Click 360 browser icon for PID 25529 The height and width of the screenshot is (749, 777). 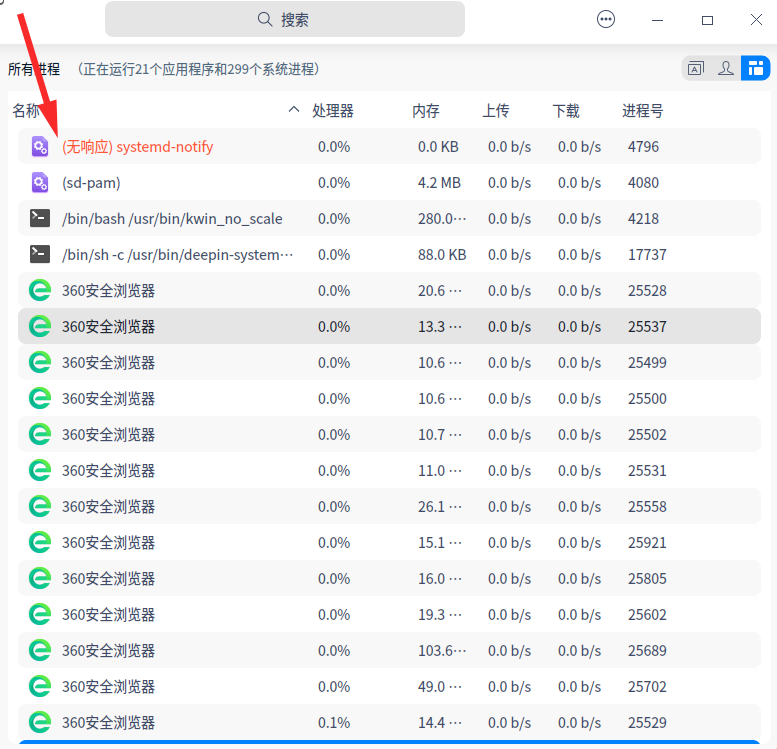click(40, 722)
